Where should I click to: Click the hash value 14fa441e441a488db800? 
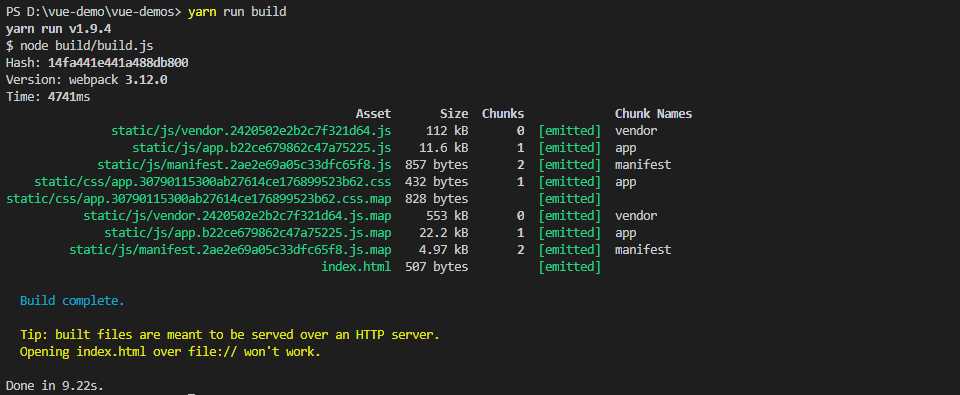[x=118, y=62]
